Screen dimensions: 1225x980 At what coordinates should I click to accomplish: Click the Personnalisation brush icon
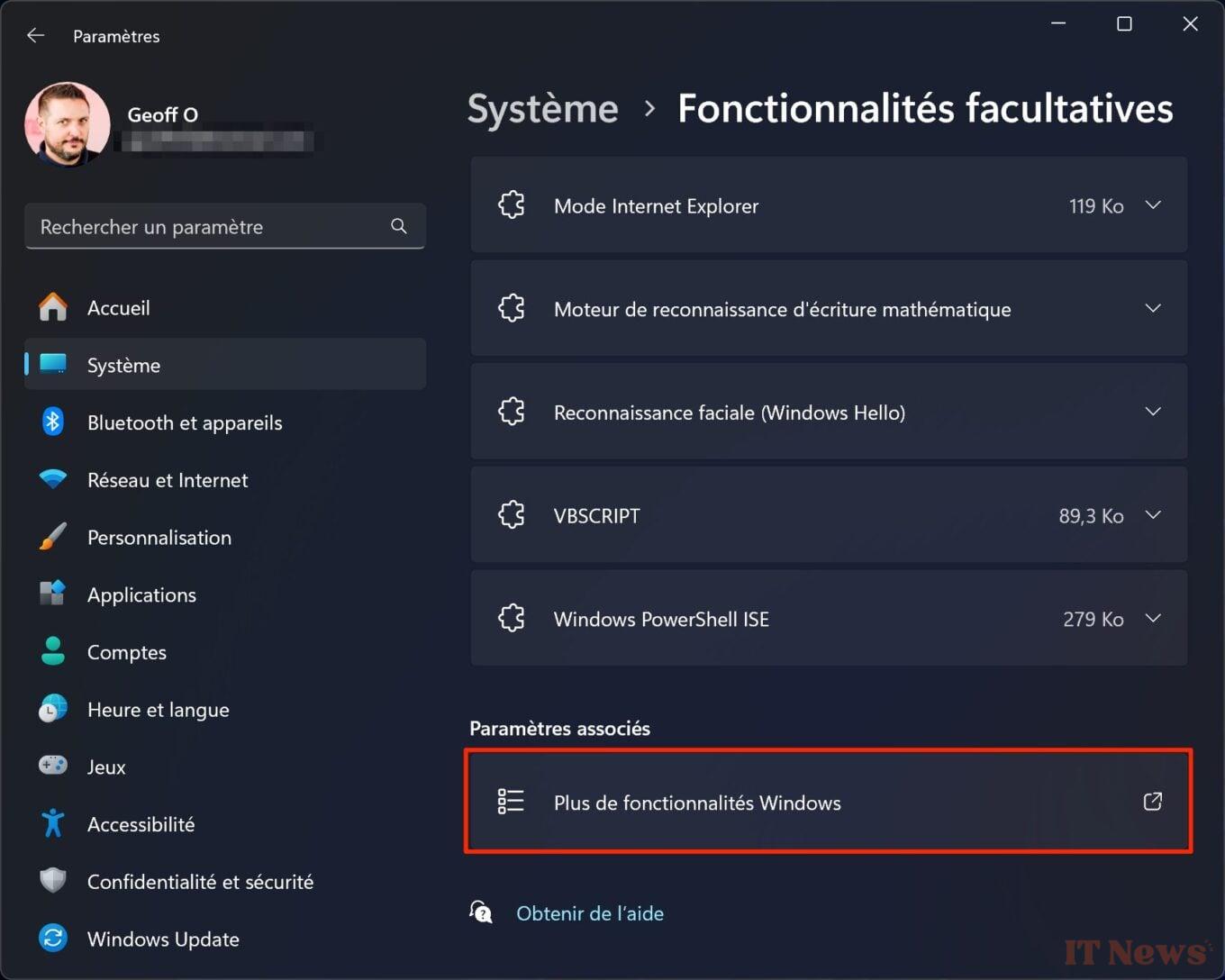coord(53,537)
